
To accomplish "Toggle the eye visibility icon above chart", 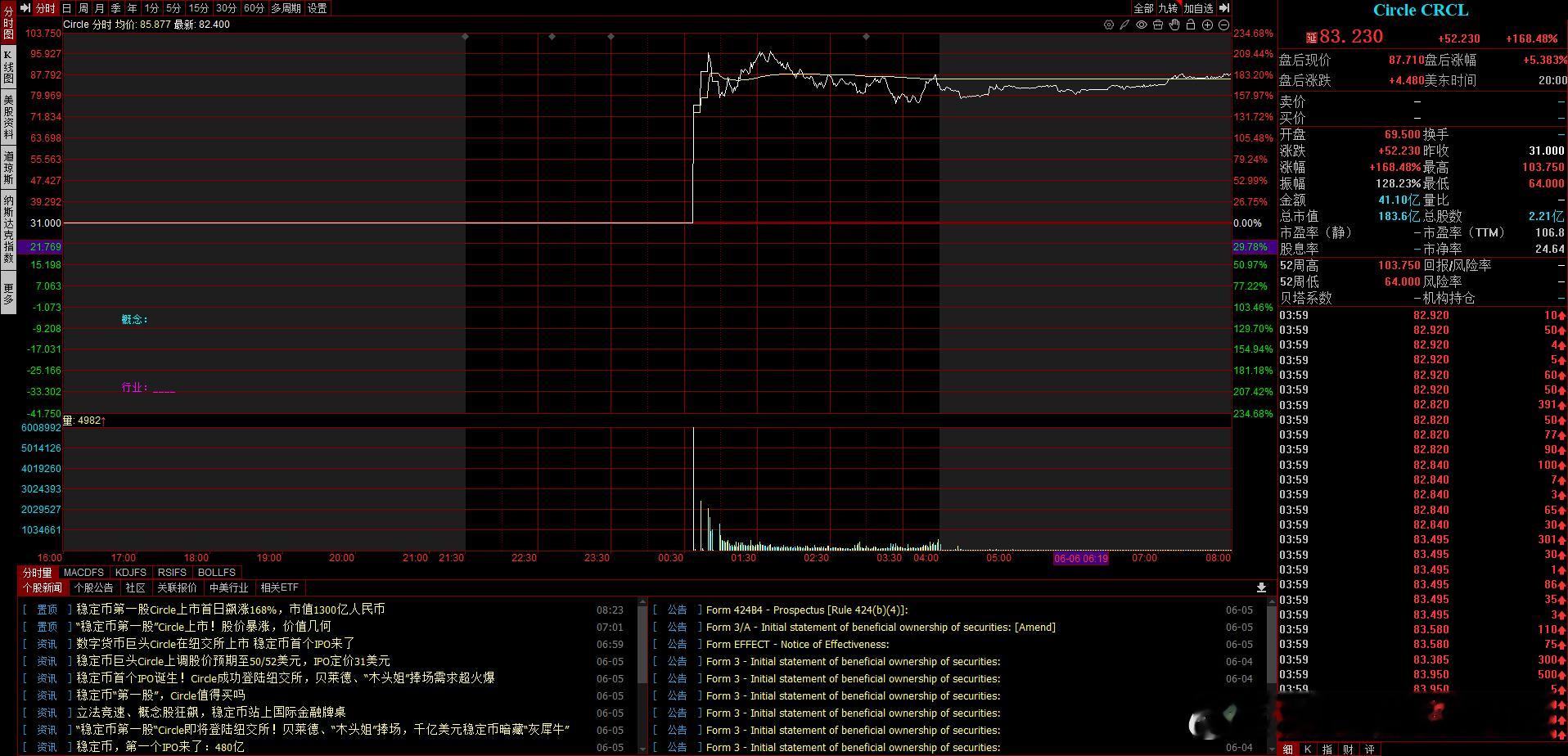I will 1142,25.
